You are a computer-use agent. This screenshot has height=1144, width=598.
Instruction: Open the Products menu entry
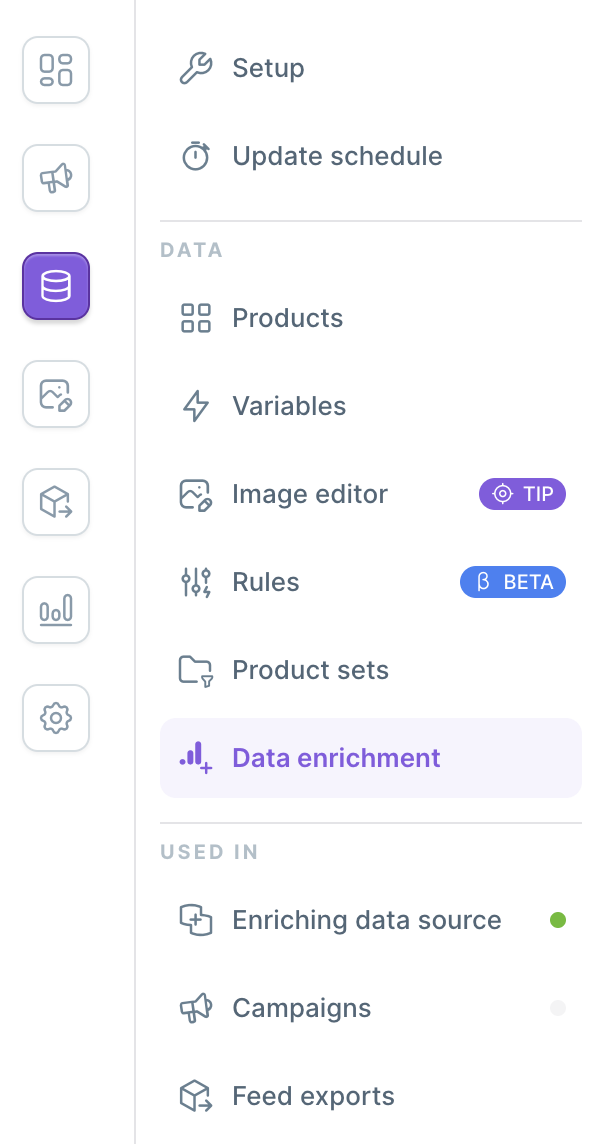click(x=287, y=318)
